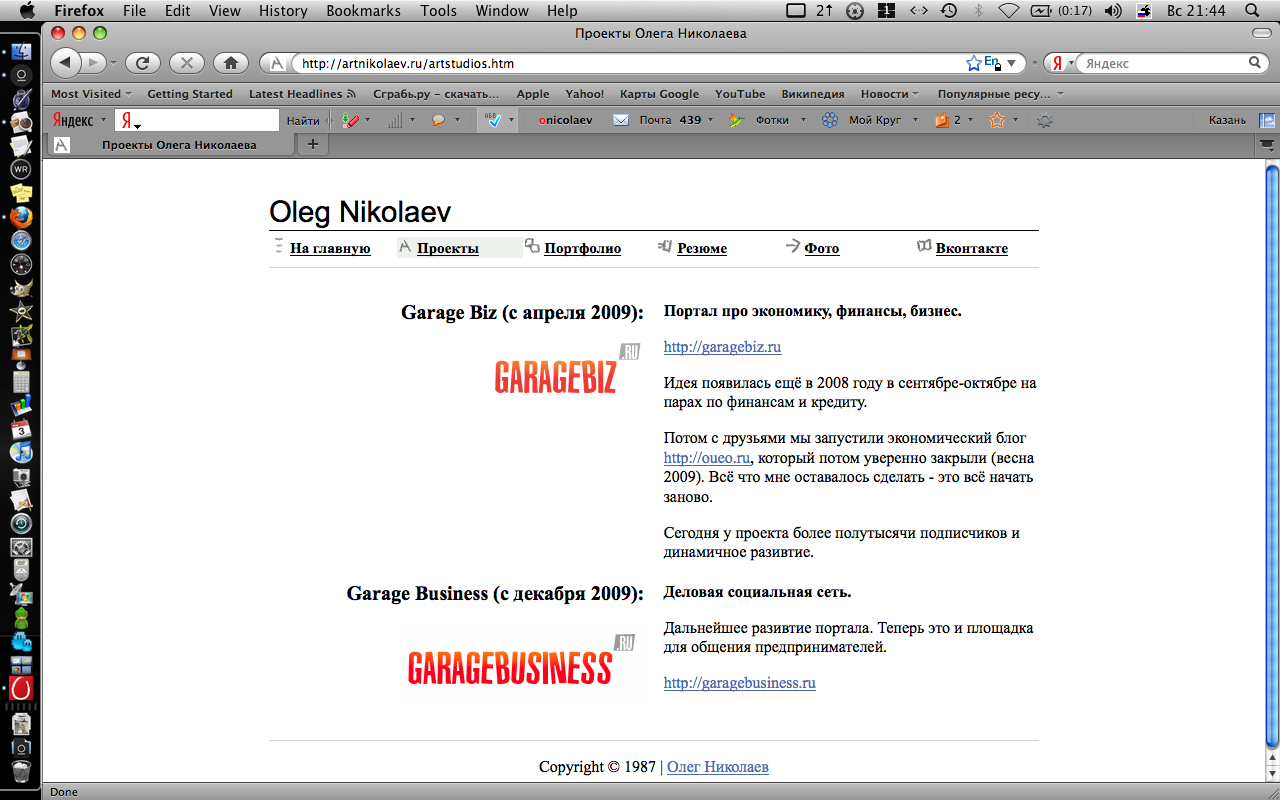The height and width of the screenshot is (800, 1280).
Task: Open the Портфолио page link
Action: (x=582, y=249)
